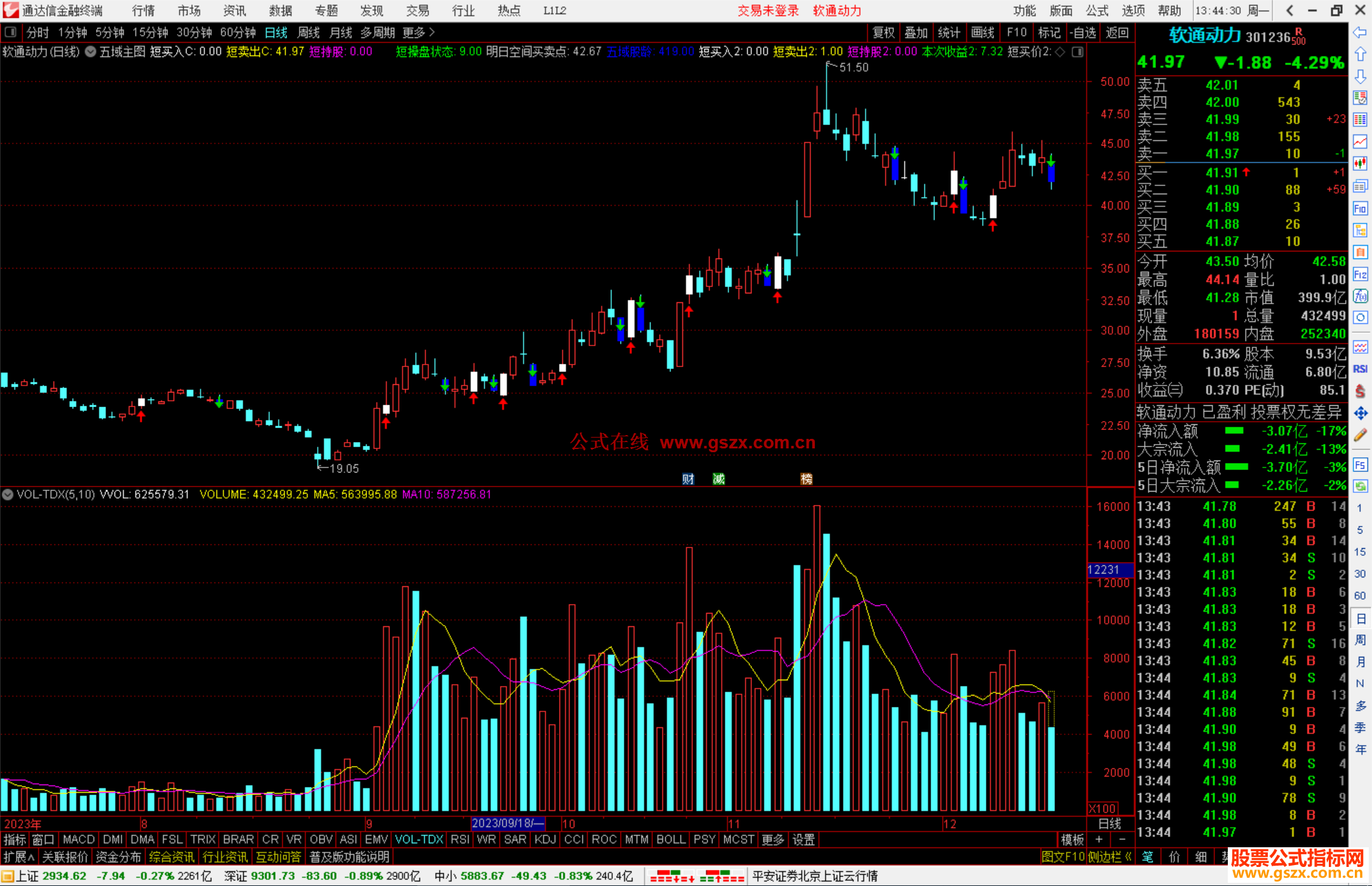Open the trend line chart icon
The height and width of the screenshot is (886, 1372).
coord(1360,141)
